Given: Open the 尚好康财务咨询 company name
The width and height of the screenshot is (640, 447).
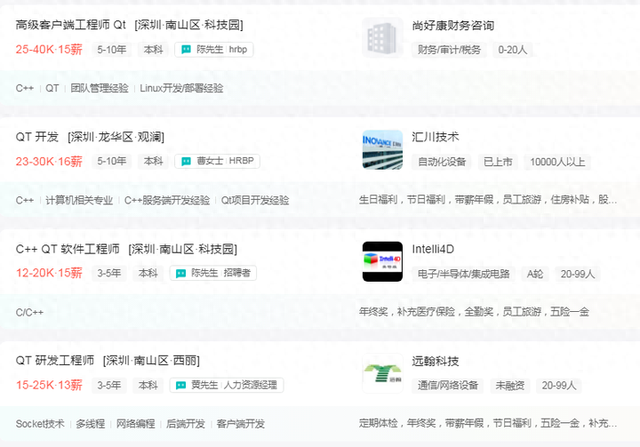Looking at the screenshot, I should (453, 26).
